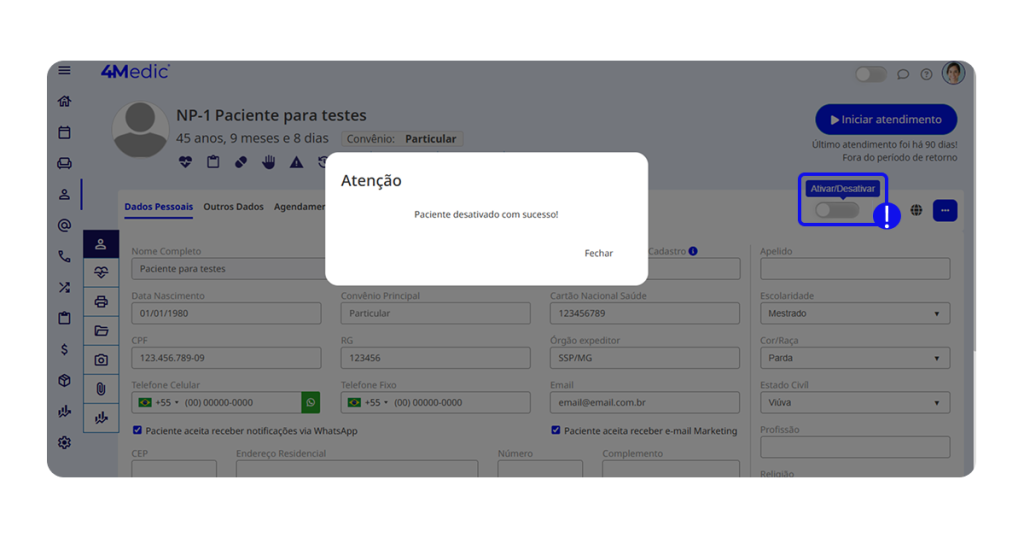Open the calendar icon in sidebar
Image resolution: width=1024 pixels, height=538 pixels.
pos(64,132)
